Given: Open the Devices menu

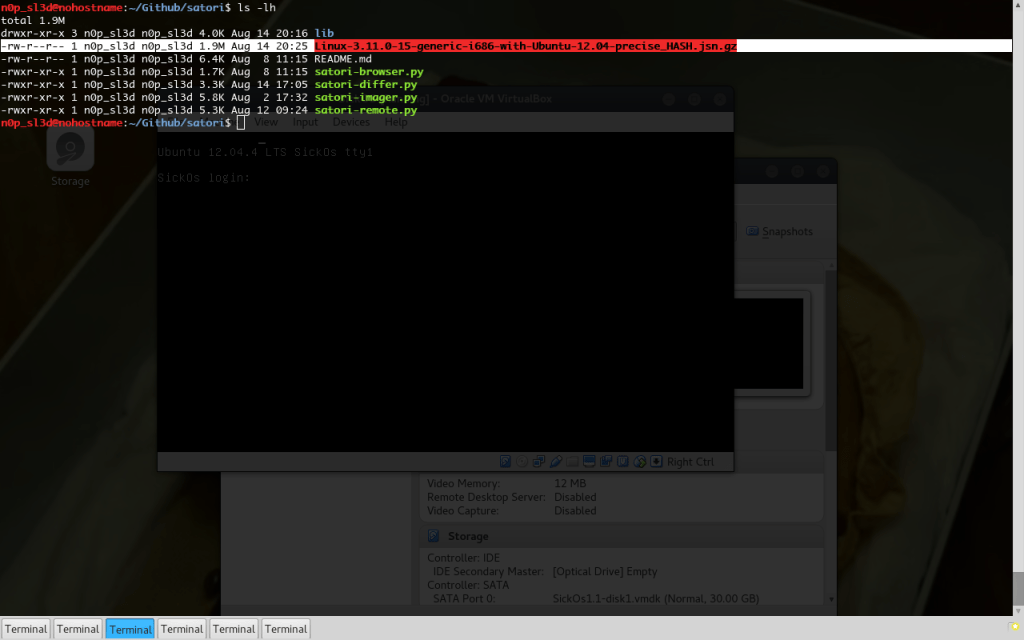Looking at the screenshot, I should pos(351,122).
